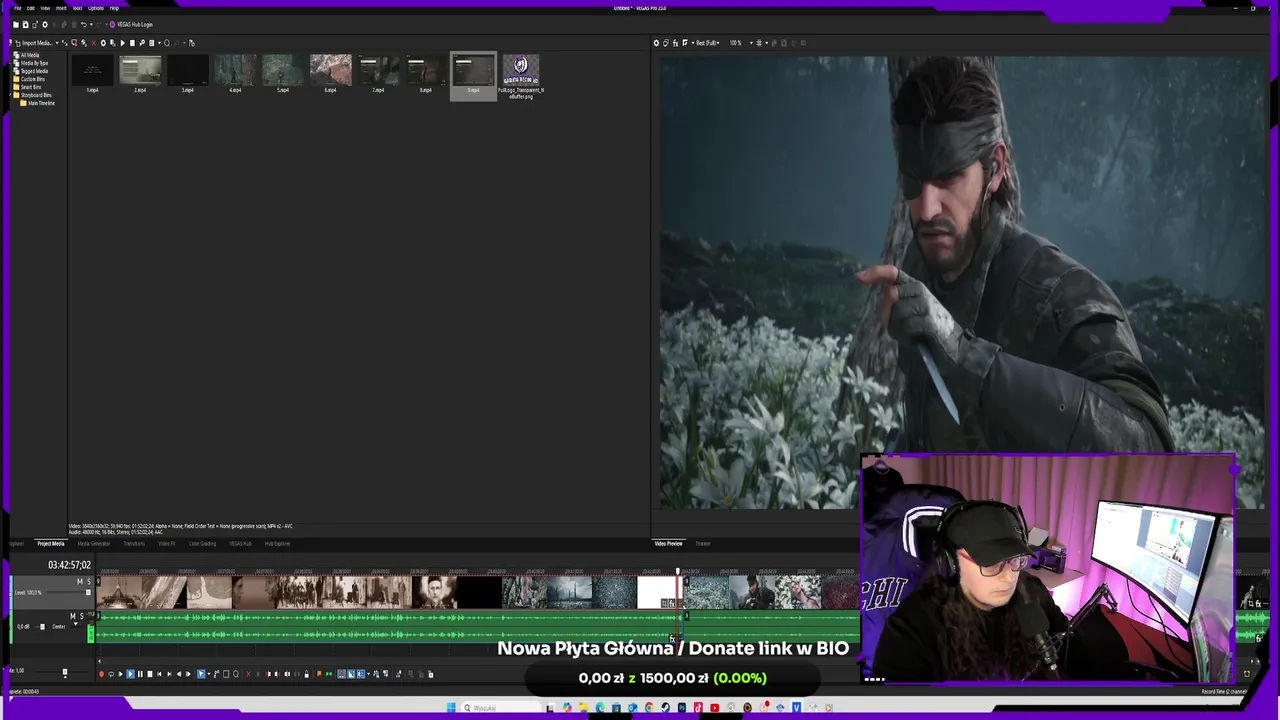Select the 6.mp4 media thumbnail

330,71
